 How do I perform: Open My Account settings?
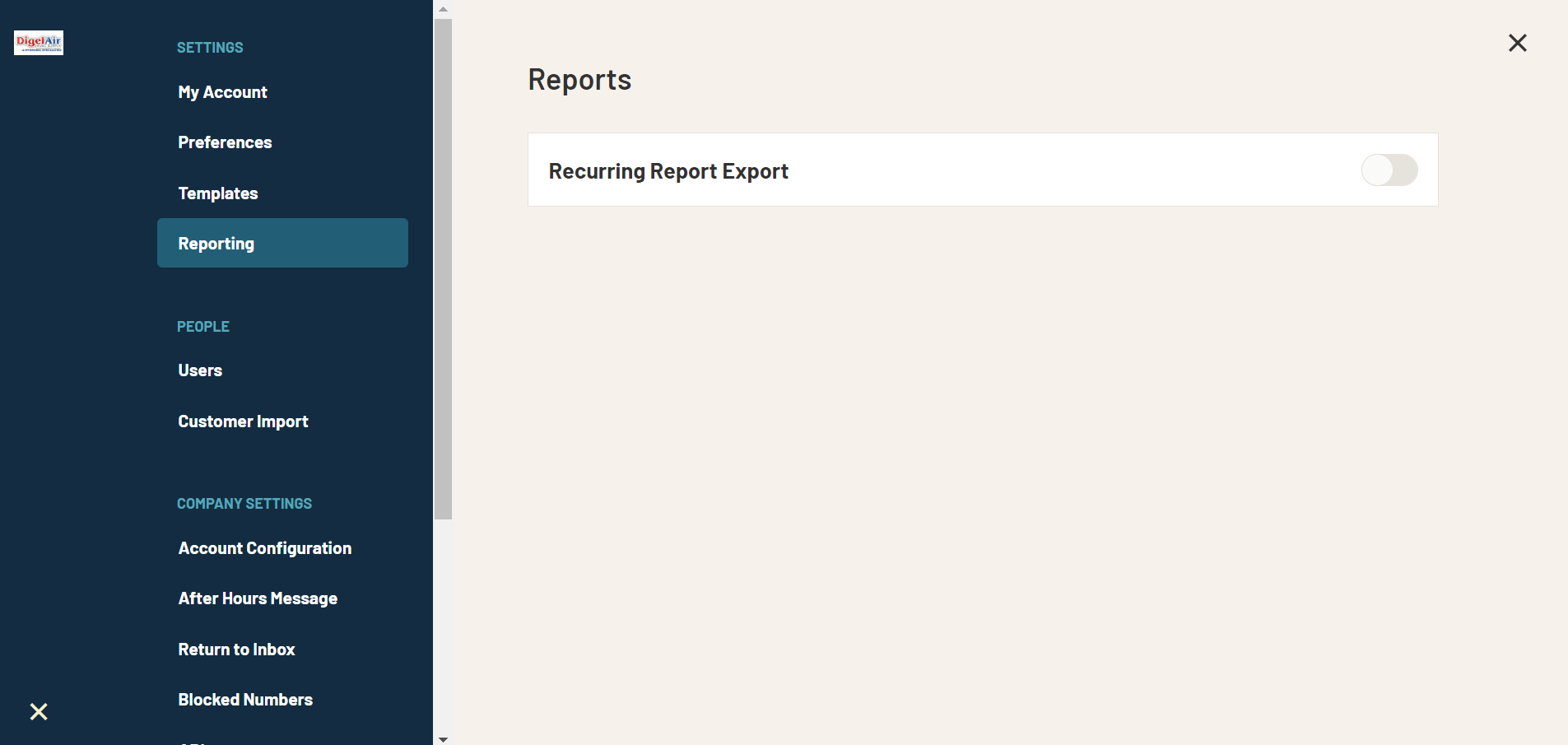click(x=222, y=92)
